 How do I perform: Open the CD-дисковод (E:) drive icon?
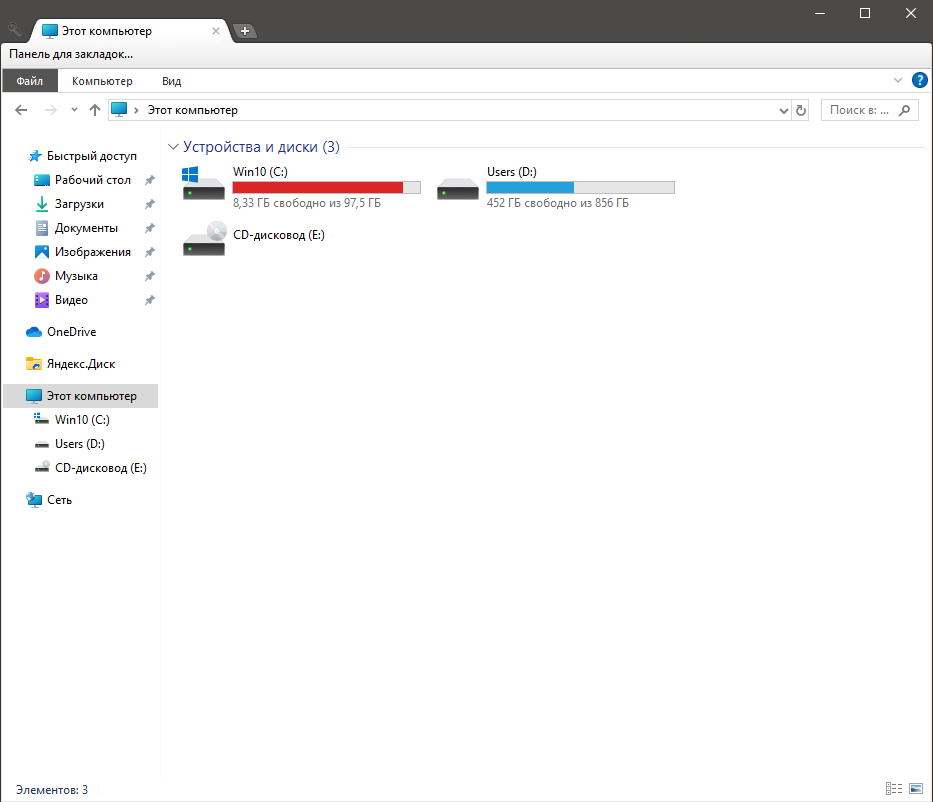[x=203, y=238]
